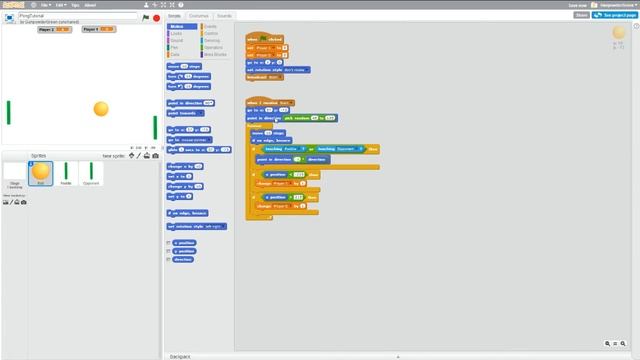Viewport: 640px width, 360px height.
Task: Open the Edit menu
Action: (x=60, y=5)
